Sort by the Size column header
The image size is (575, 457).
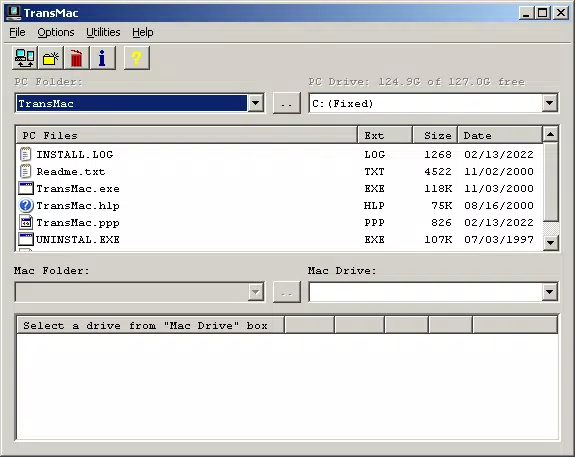point(435,135)
